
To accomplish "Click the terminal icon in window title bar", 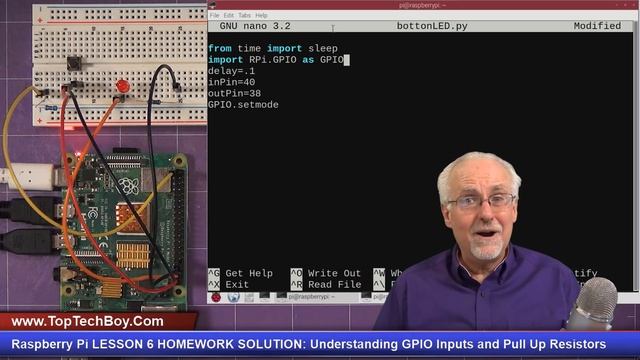I will coord(211,4).
